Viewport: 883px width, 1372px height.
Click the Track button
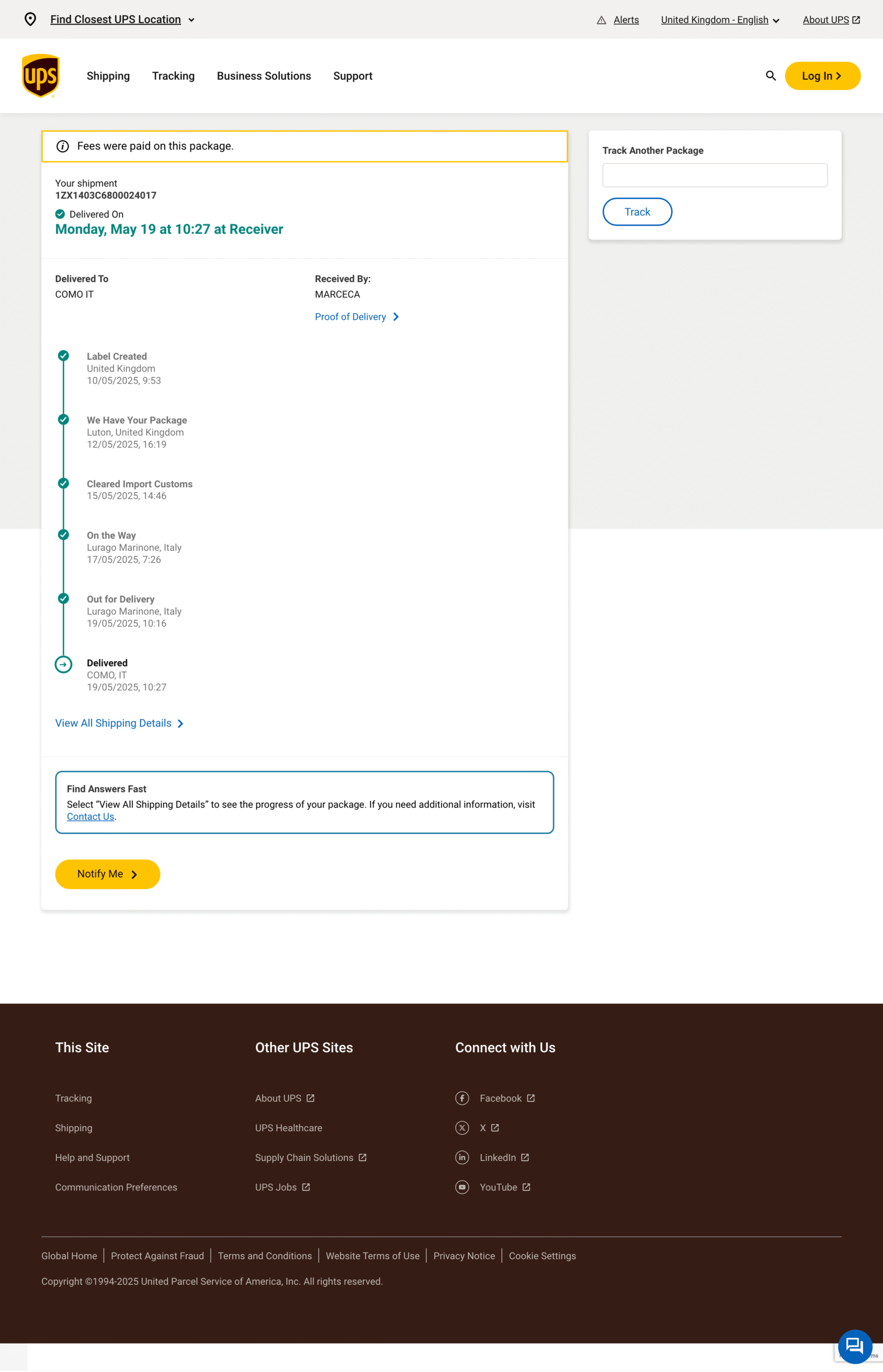click(637, 212)
